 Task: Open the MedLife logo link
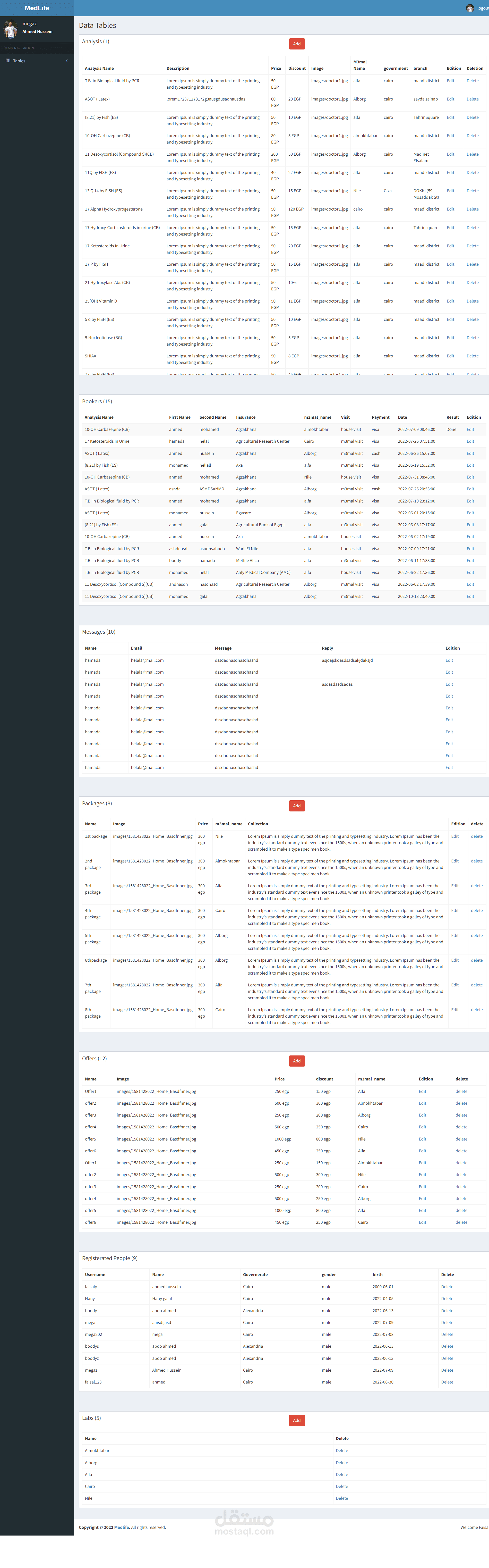[37, 8]
